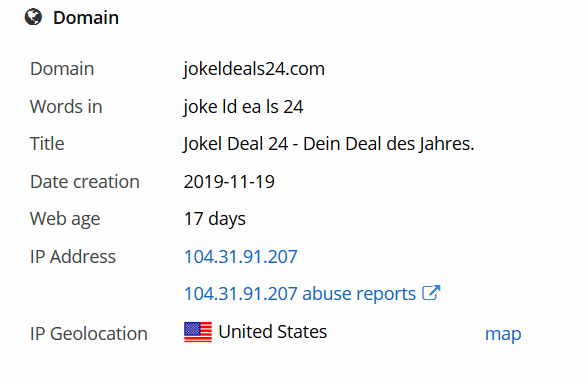Click the Domain row label in the table
The height and width of the screenshot is (378, 587).
tap(62, 69)
